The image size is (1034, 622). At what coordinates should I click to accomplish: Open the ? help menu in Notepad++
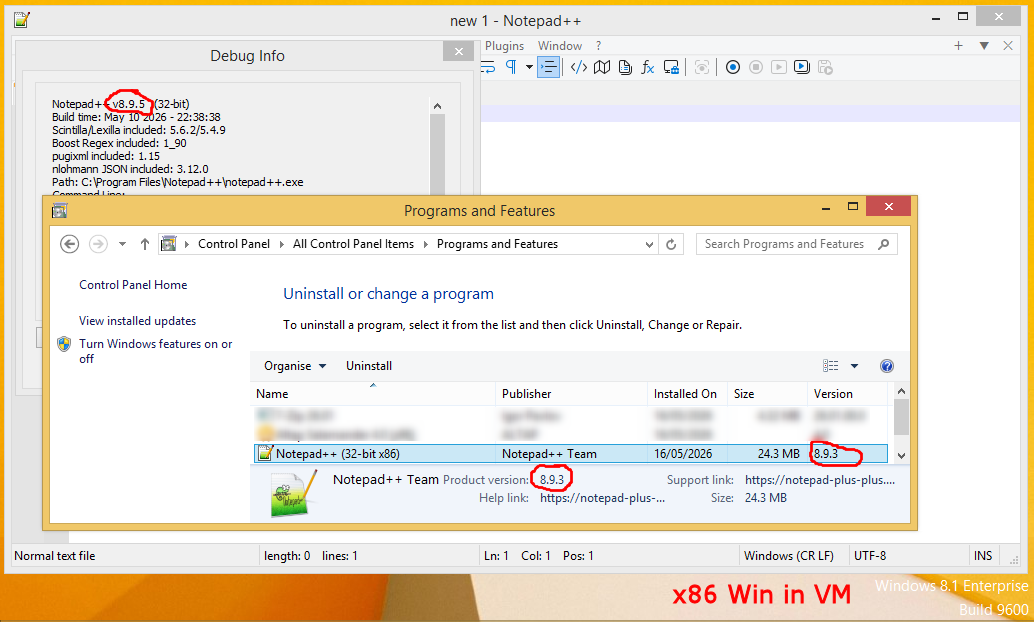598,46
